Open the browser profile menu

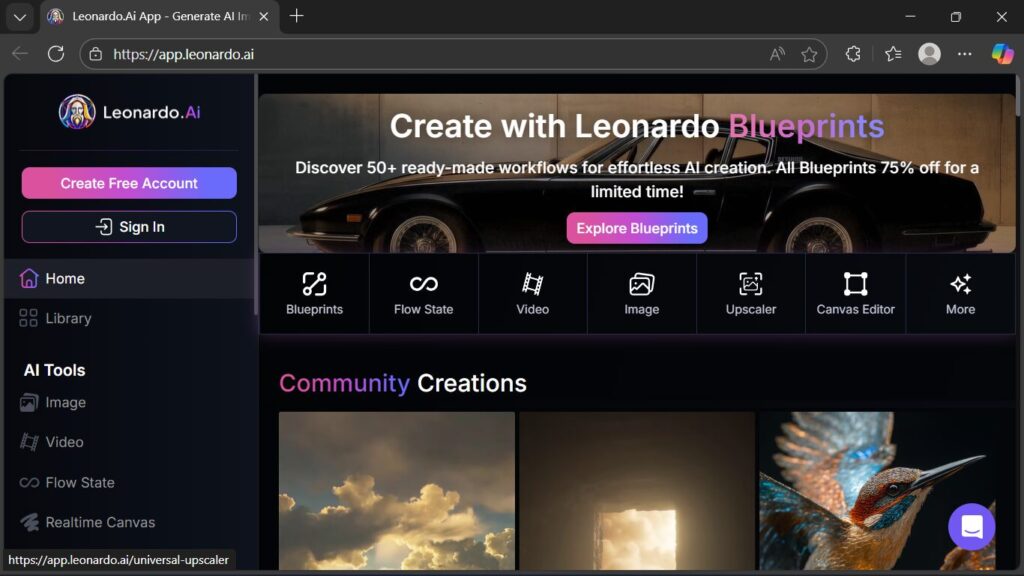[929, 54]
